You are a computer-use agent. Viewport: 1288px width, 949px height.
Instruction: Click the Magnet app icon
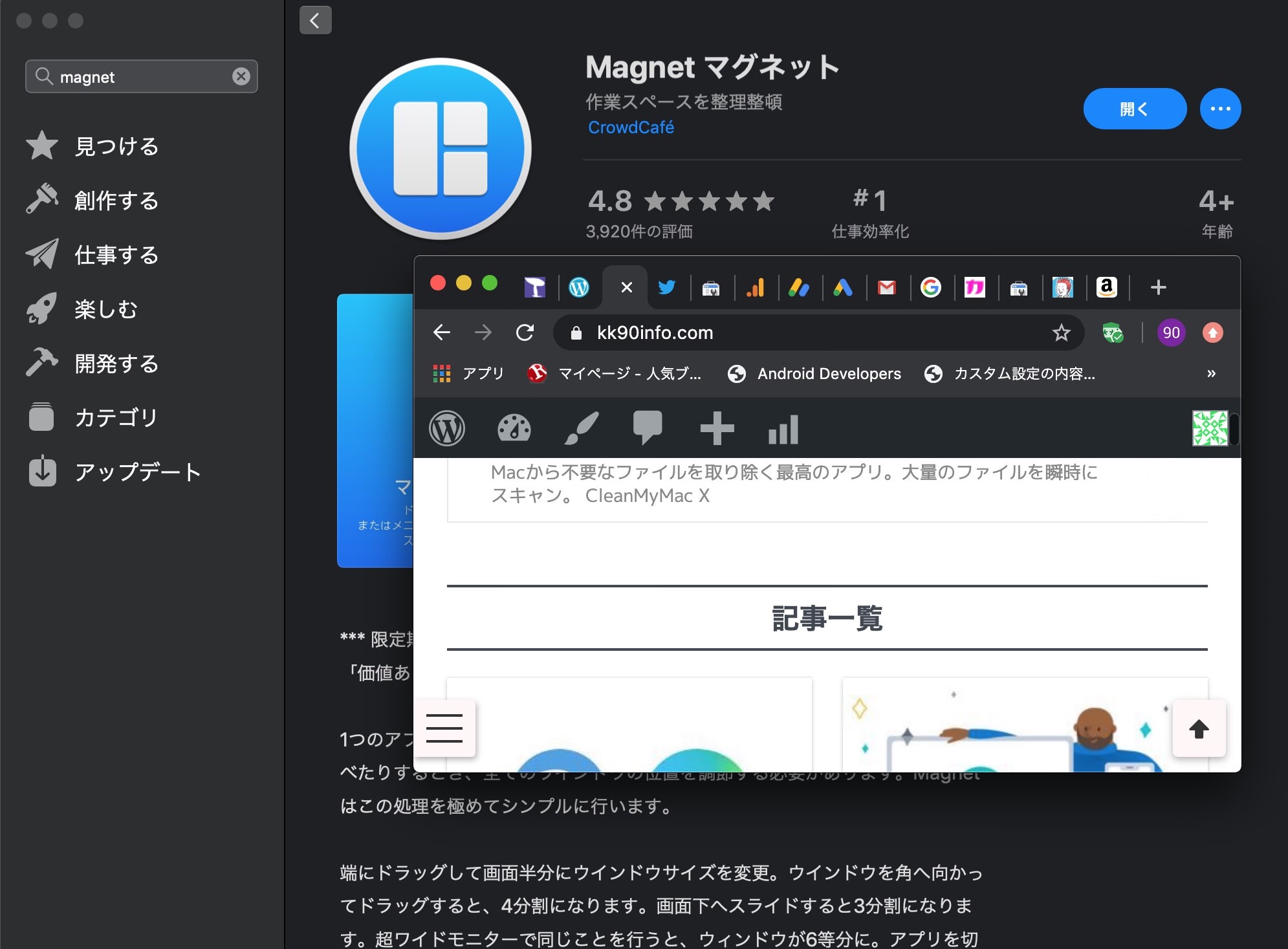coord(441,149)
